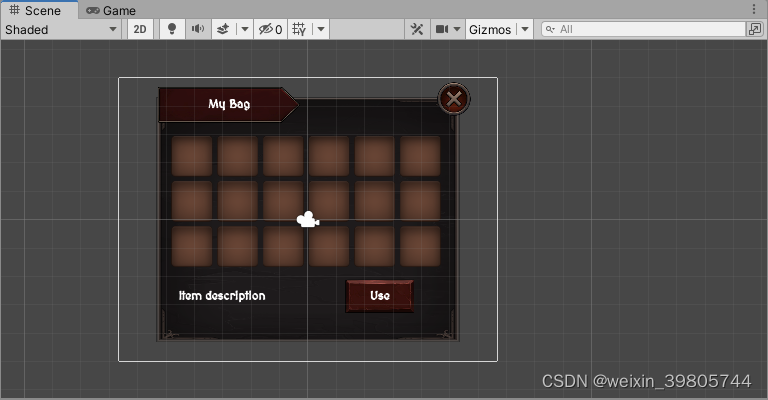Open the scene view more options menu

pyautogui.click(x=754, y=9)
